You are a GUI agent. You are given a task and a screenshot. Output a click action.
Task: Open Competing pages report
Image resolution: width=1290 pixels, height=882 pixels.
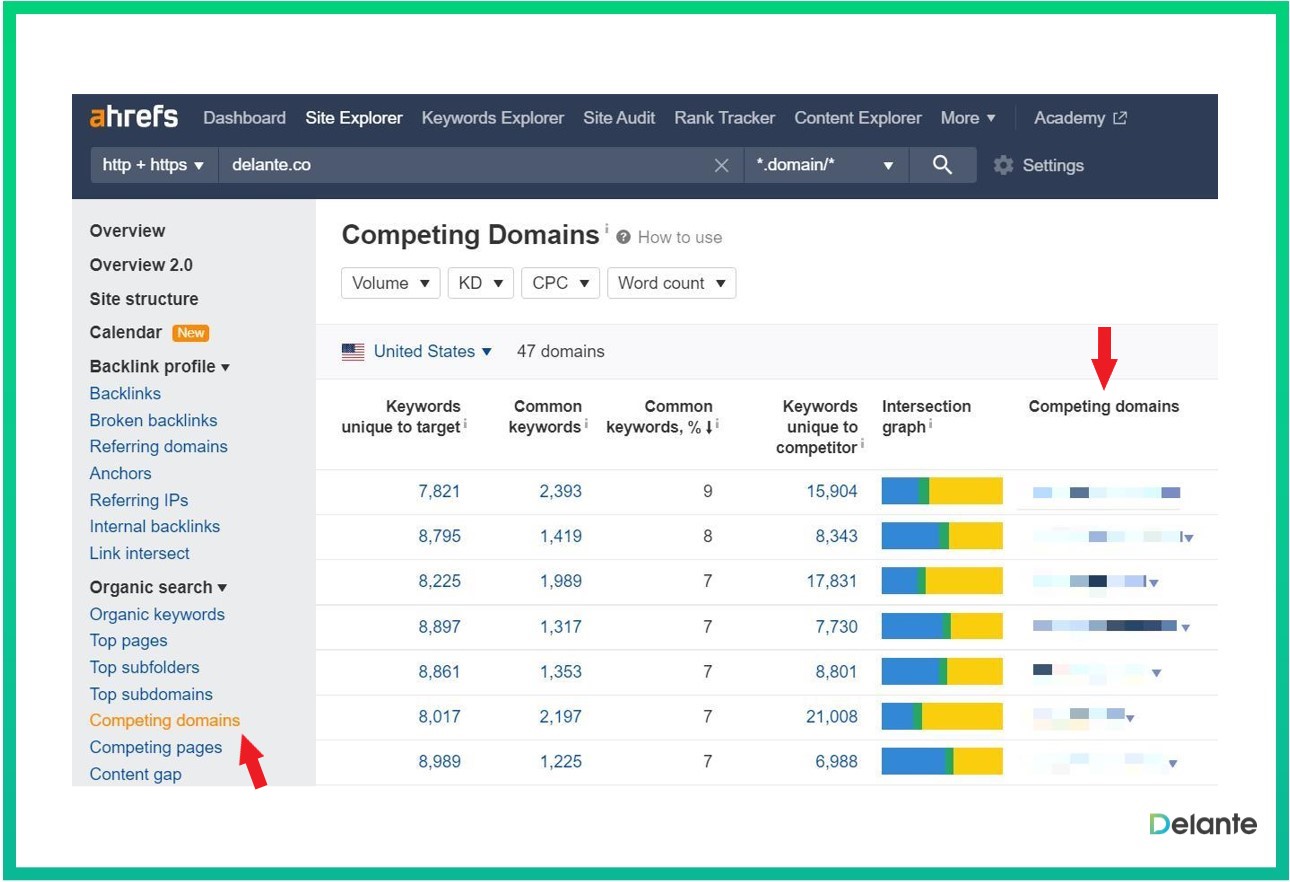[155, 748]
